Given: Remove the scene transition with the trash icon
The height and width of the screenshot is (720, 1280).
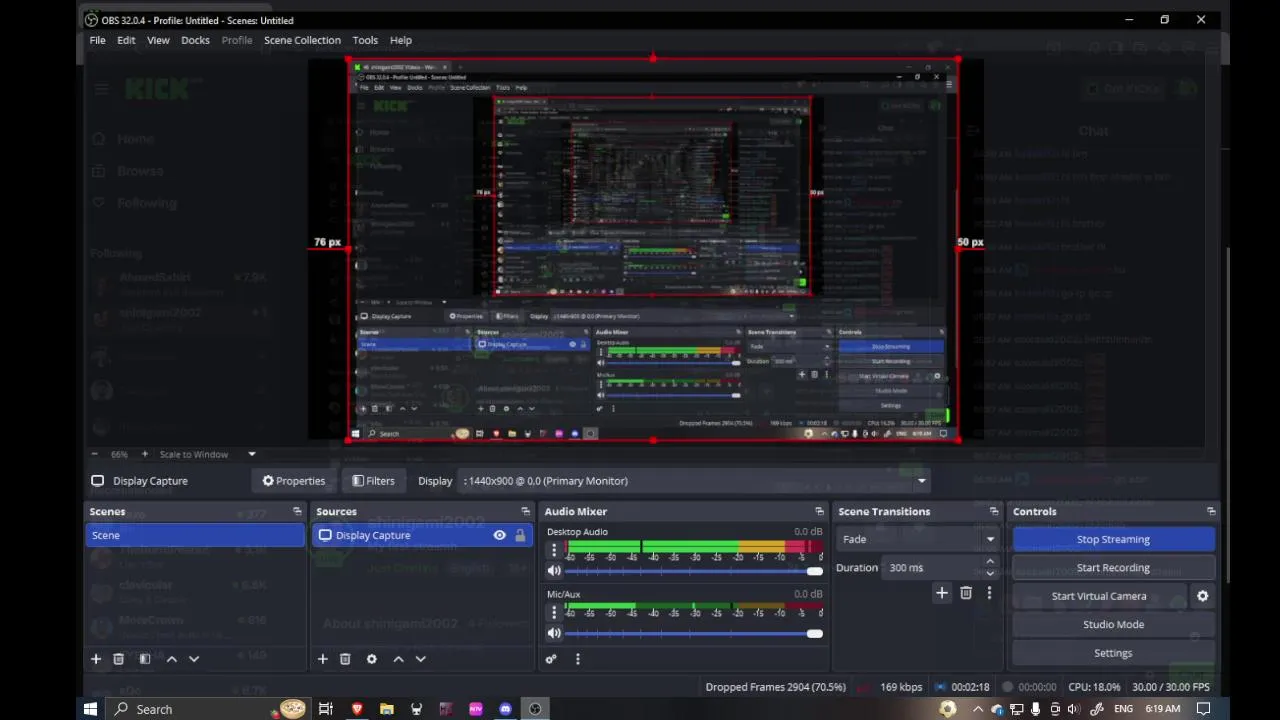Looking at the screenshot, I should [x=966, y=593].
